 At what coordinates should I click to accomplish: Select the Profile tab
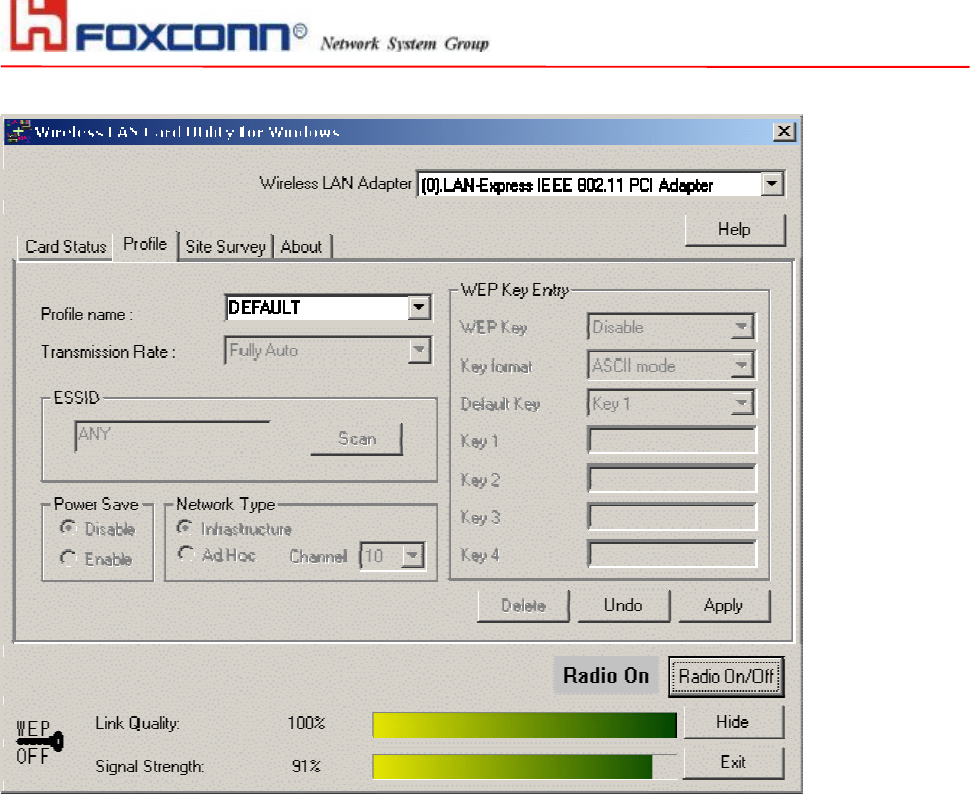(x=145, y=244)
